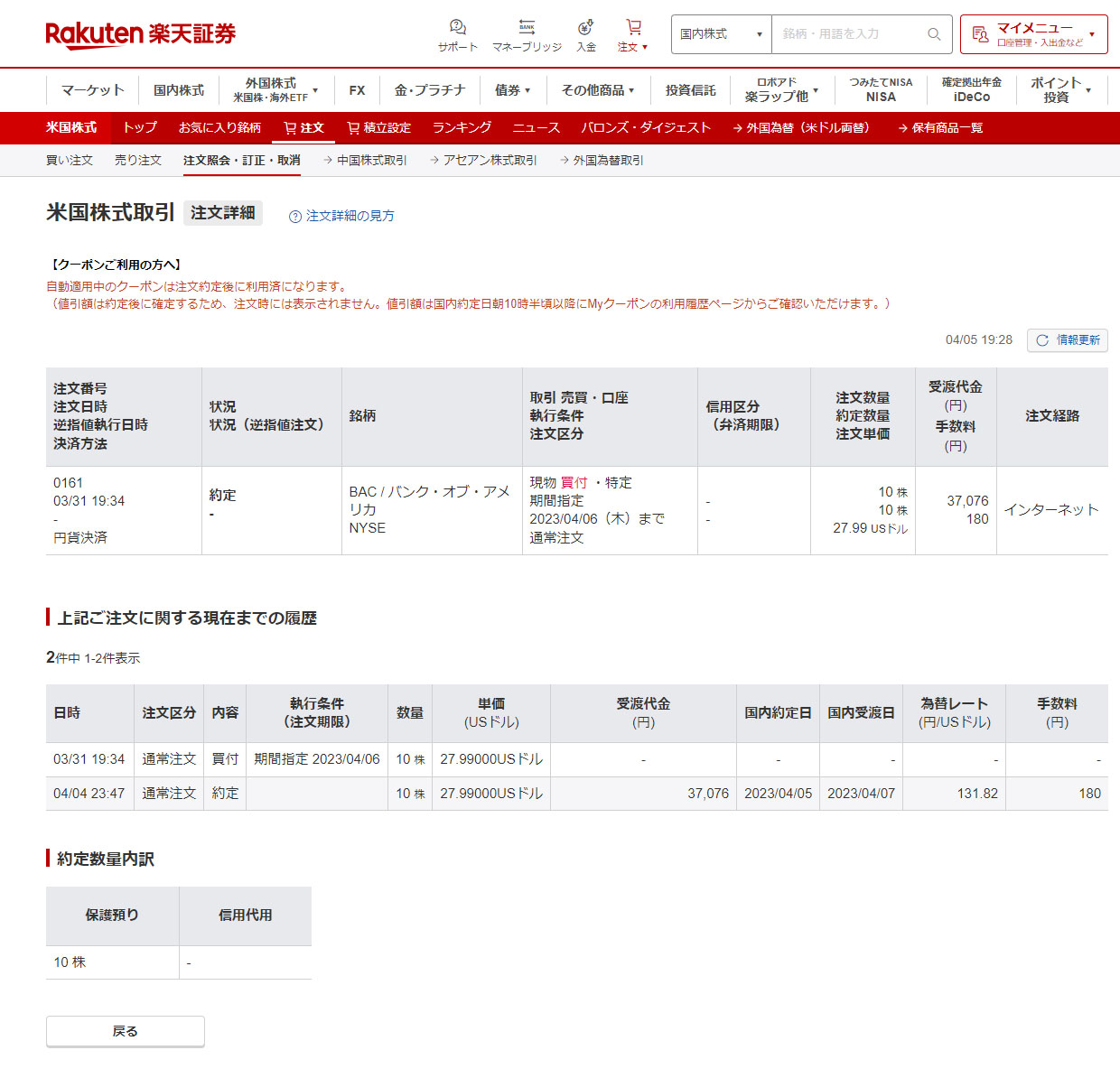This screenshot has height=1078, width=1120.
Task: Click the My Menu account icon
Action: pyautogui.click(x=980, y=34)
